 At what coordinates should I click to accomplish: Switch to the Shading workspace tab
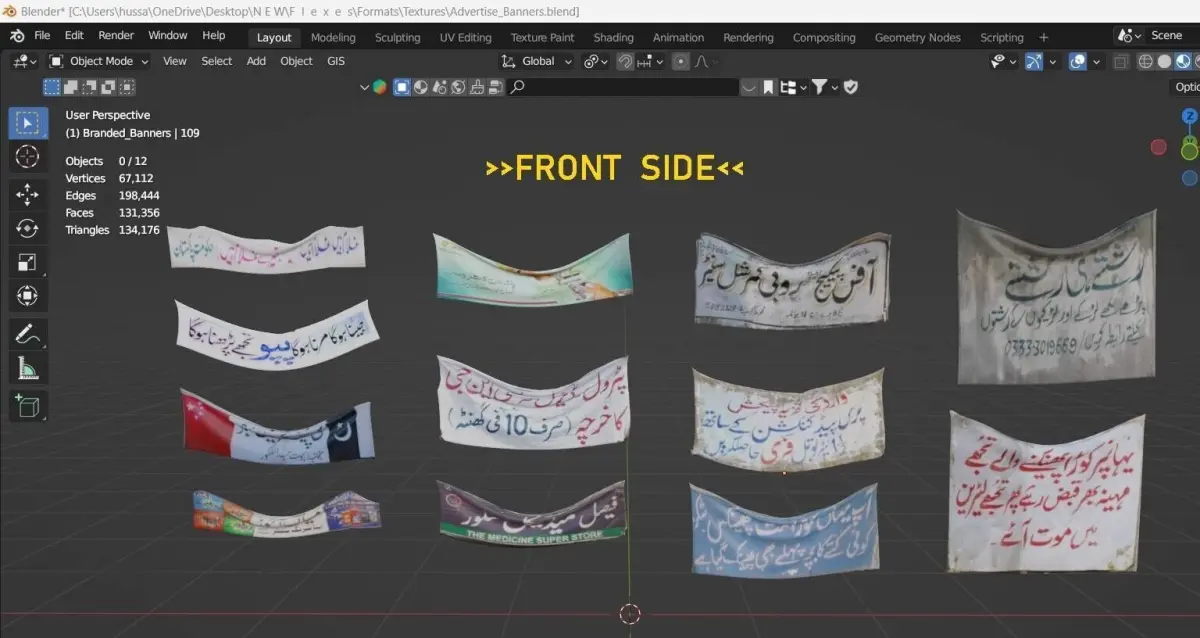click(x=613, y=37)
